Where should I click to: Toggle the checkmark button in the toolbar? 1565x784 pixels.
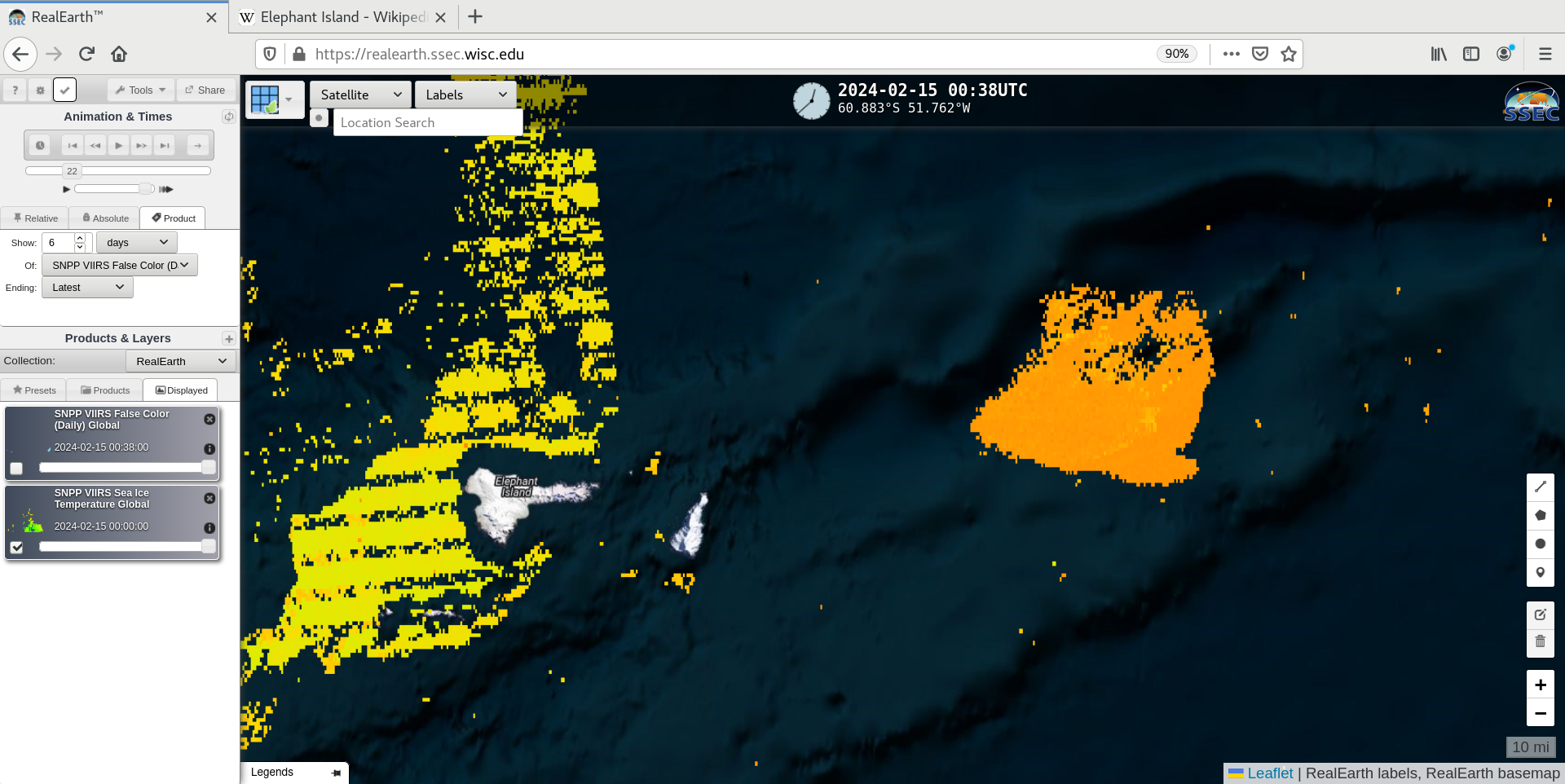pyautogui.click(x=64, y=90)
